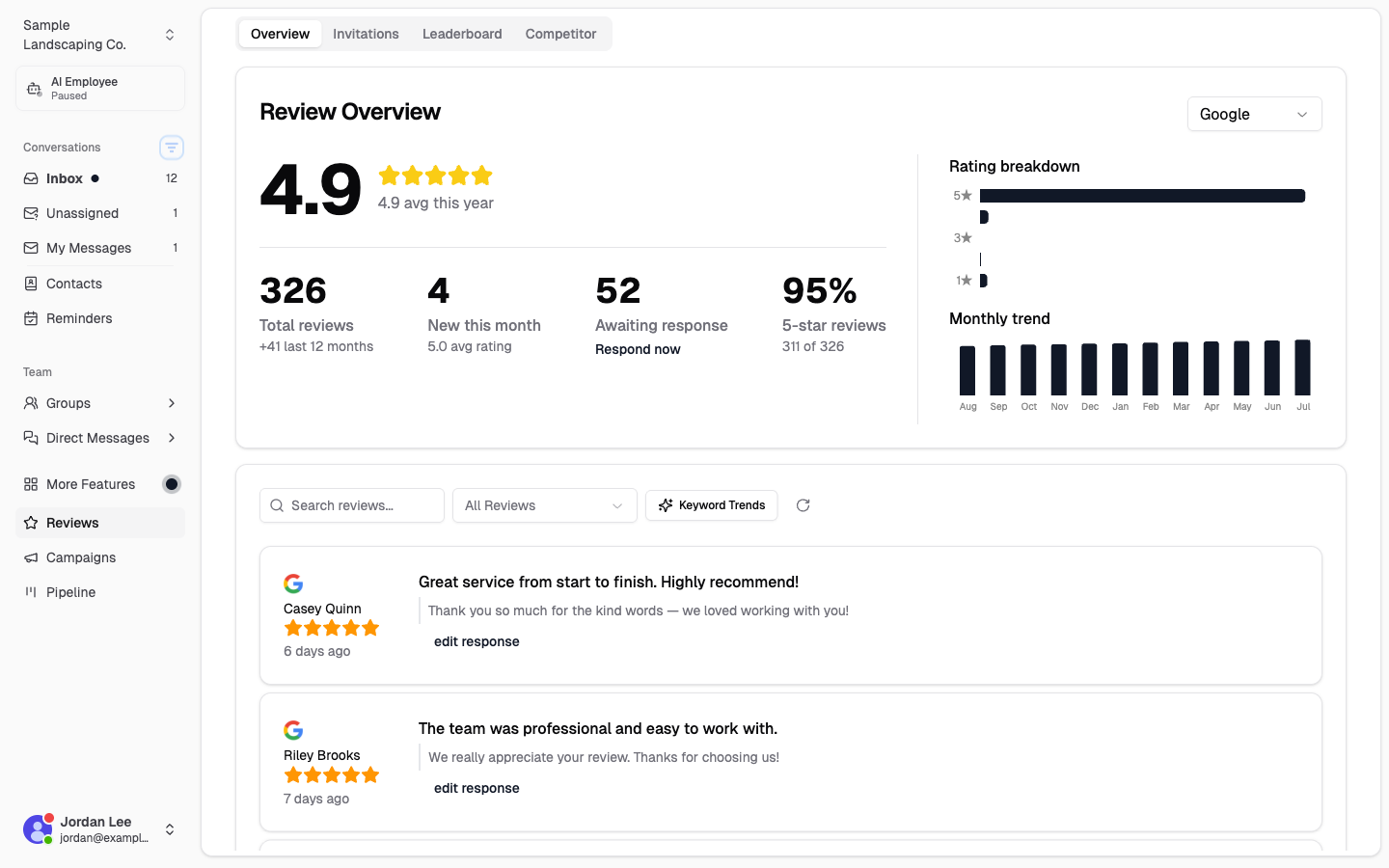Open the Google source dropdown
This screenshot has height=868, width=1389.
[1254, 114]
